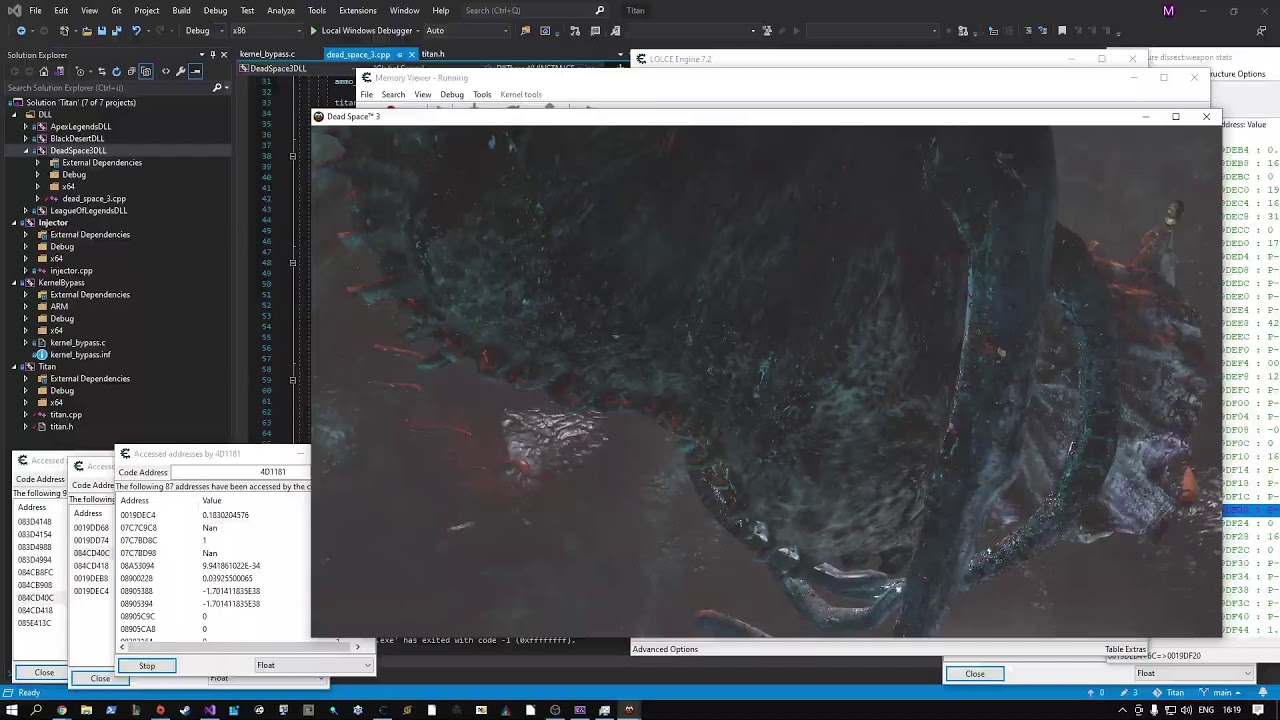The width and height of the screenshot is (1280, 720).
Task: Select address row 08900228
Action: click(213, 578)
